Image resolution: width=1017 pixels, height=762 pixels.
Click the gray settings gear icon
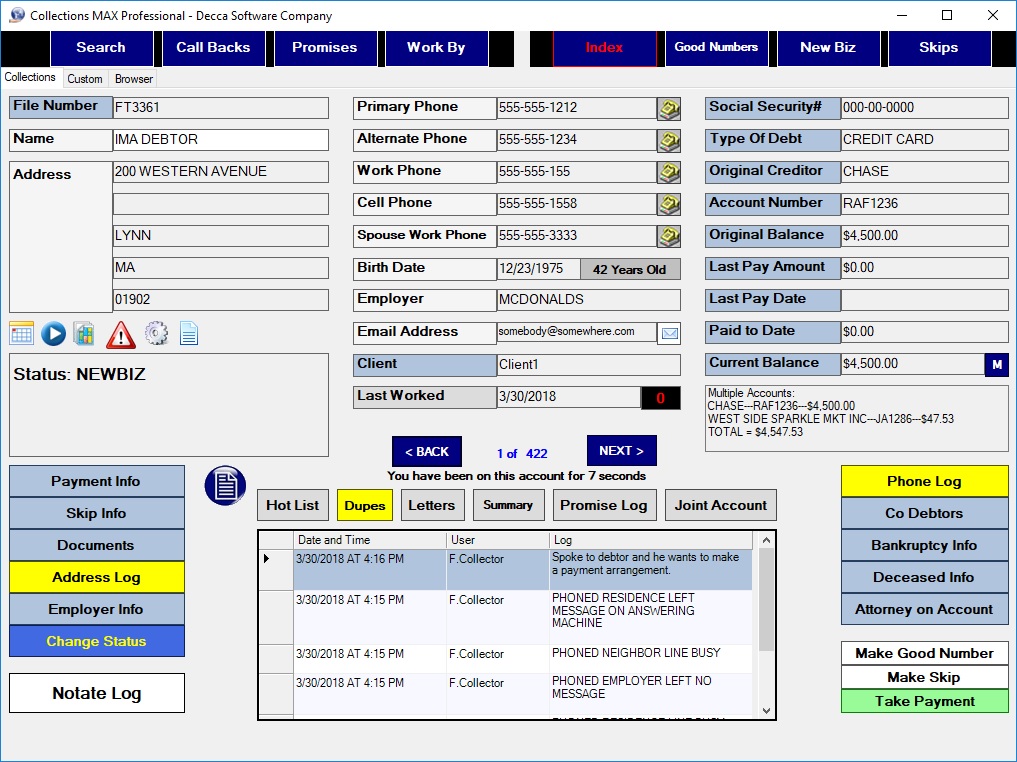(156, 334)
